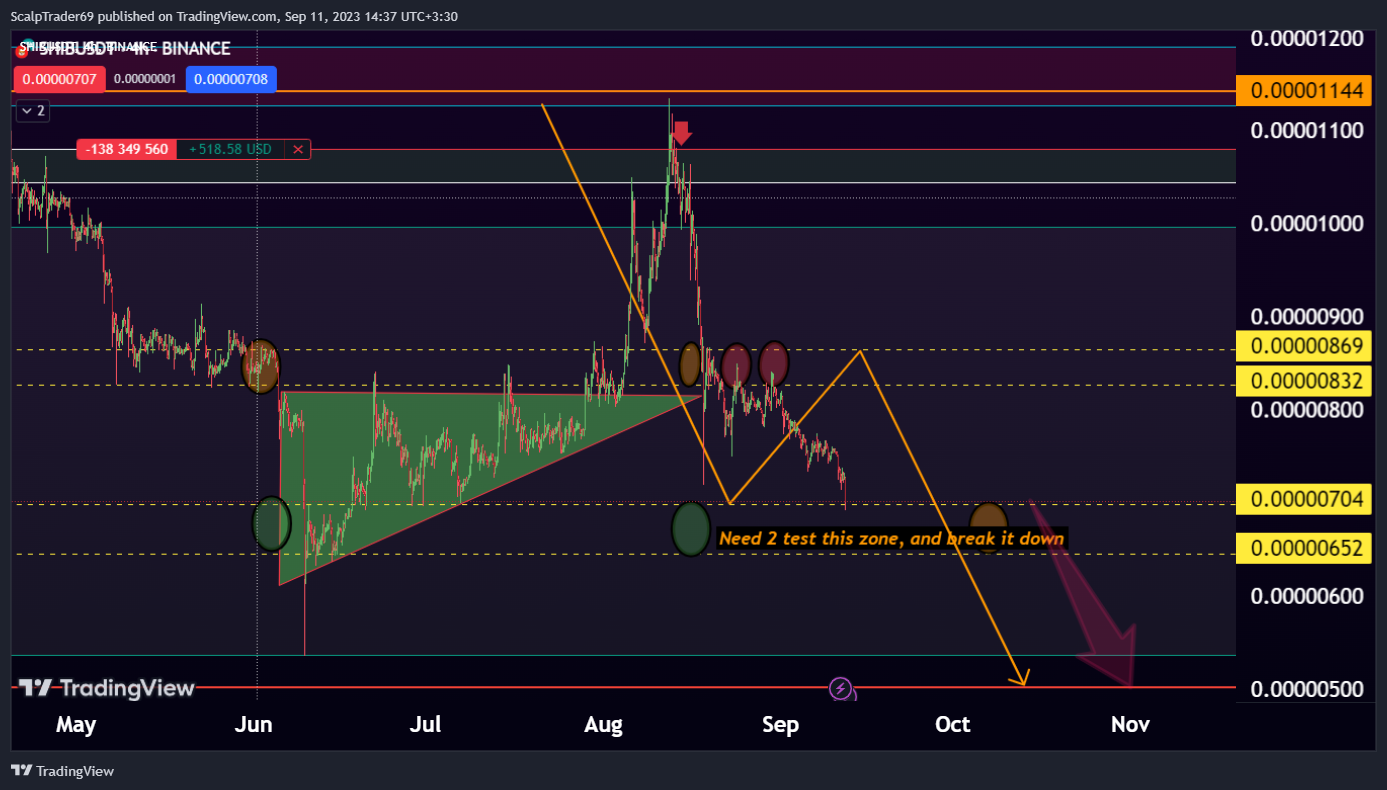Click the Sep label on time axis
This screenshot has height=790, width=1387.
tap(780, 724)
